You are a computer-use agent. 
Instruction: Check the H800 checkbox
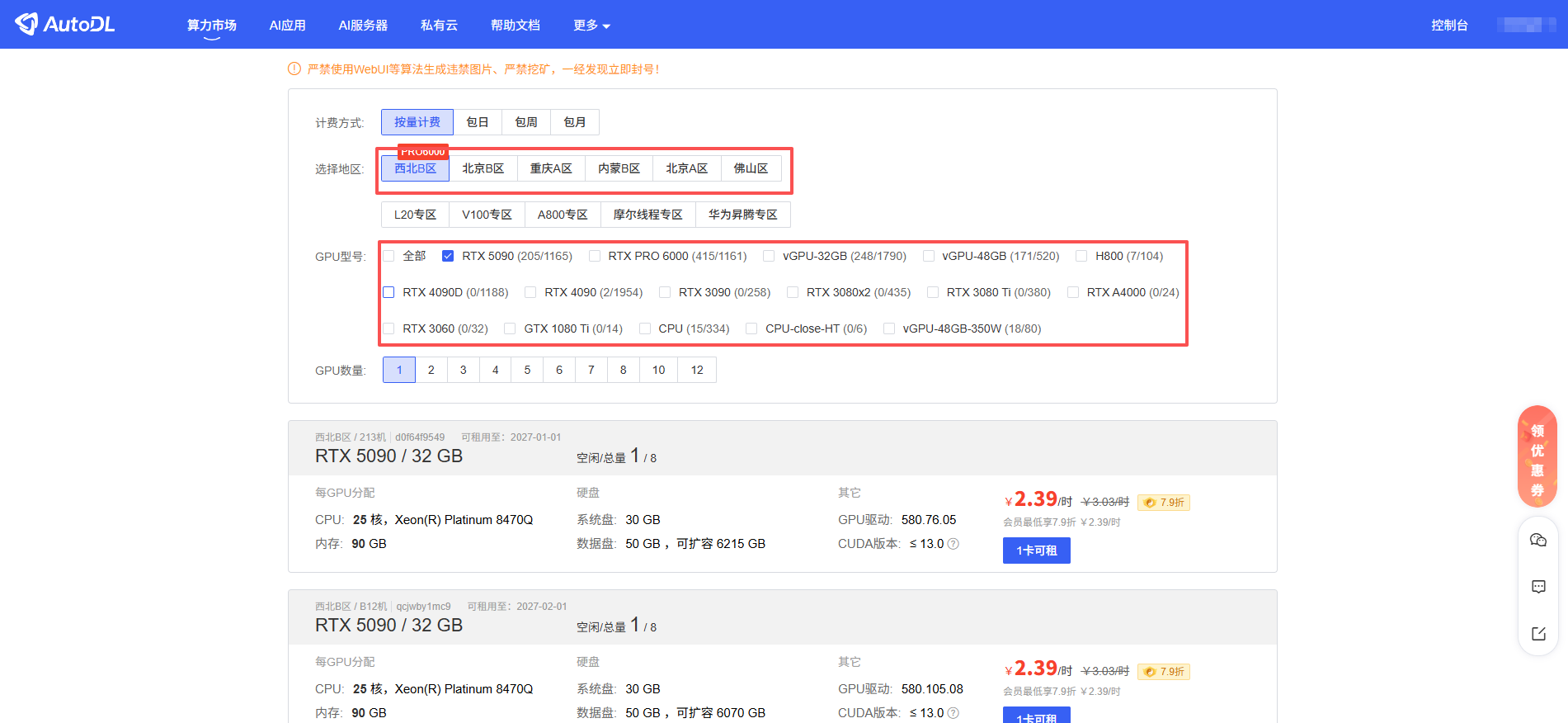[x=1081, y=256]
